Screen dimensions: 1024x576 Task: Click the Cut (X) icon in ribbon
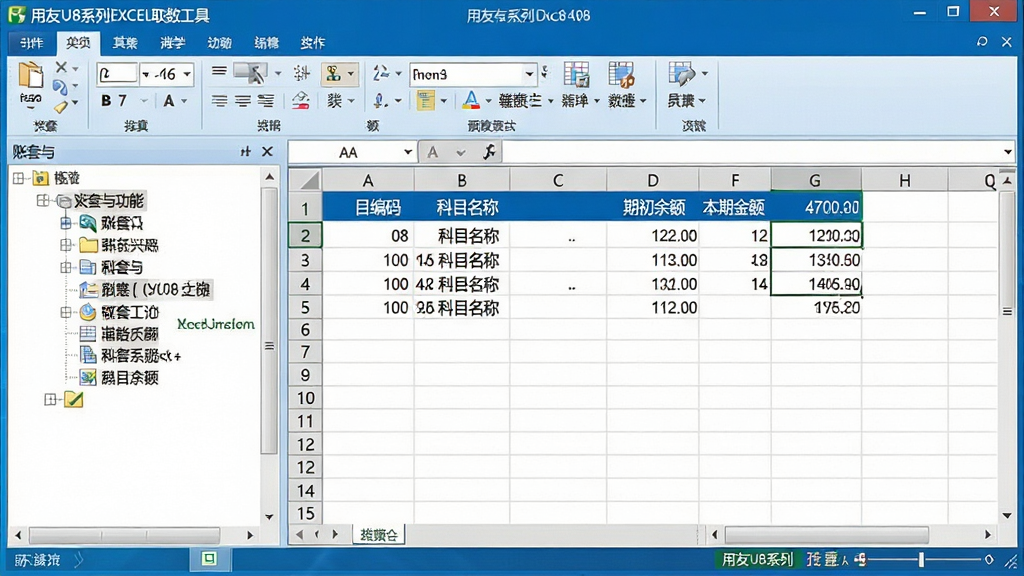point(61,67)
